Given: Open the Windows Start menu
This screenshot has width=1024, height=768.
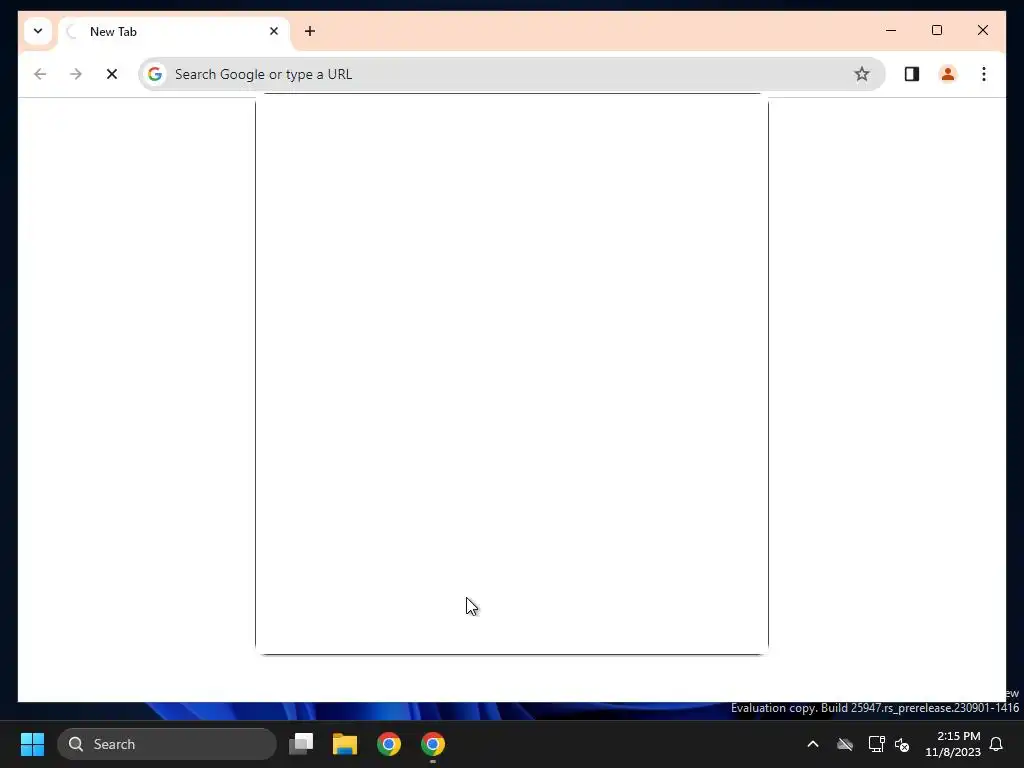Looking at the screenshot, I should point(32,744).
